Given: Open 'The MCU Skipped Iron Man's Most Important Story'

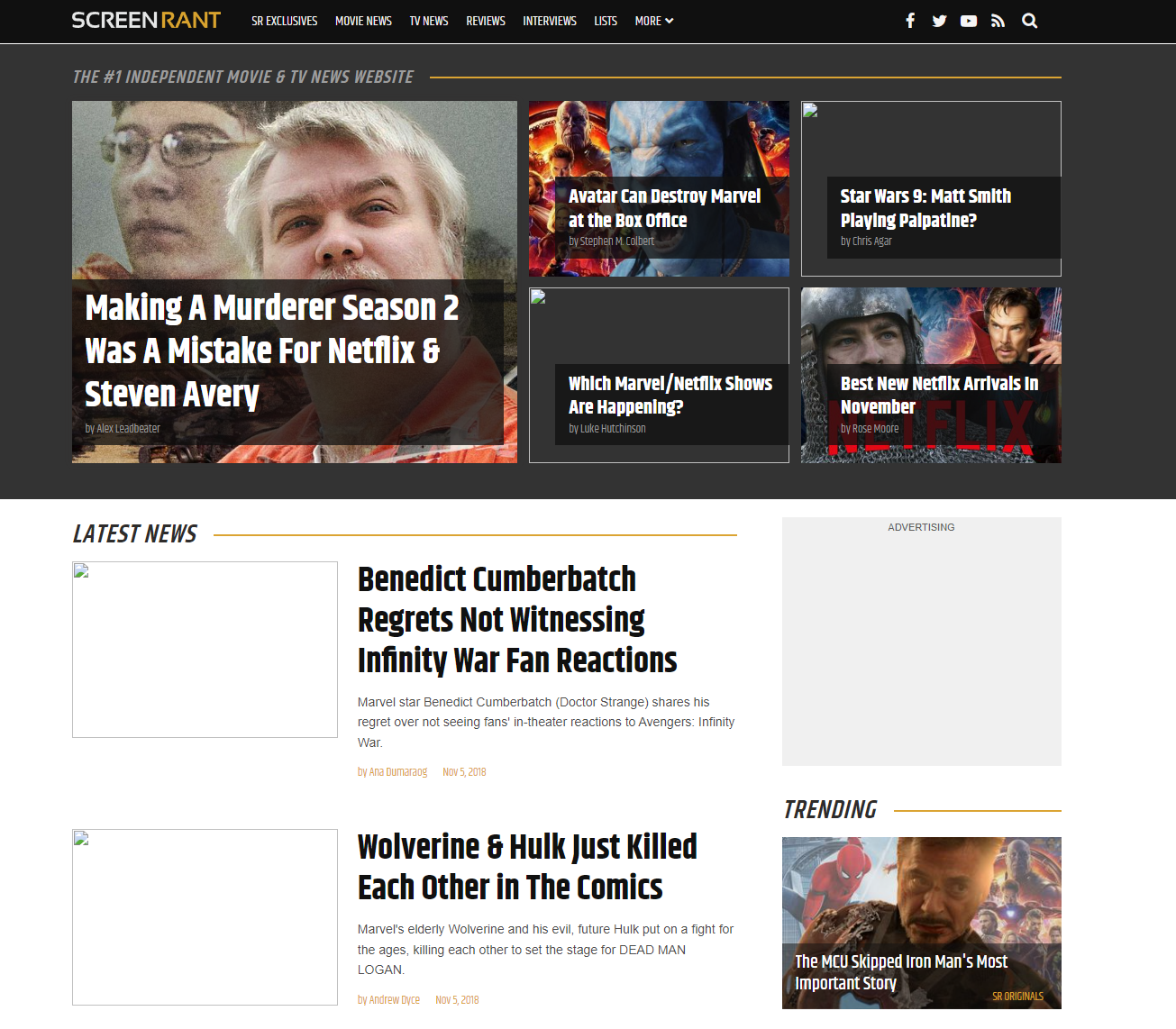Looking at the screenshot, I should pos(901,972).
